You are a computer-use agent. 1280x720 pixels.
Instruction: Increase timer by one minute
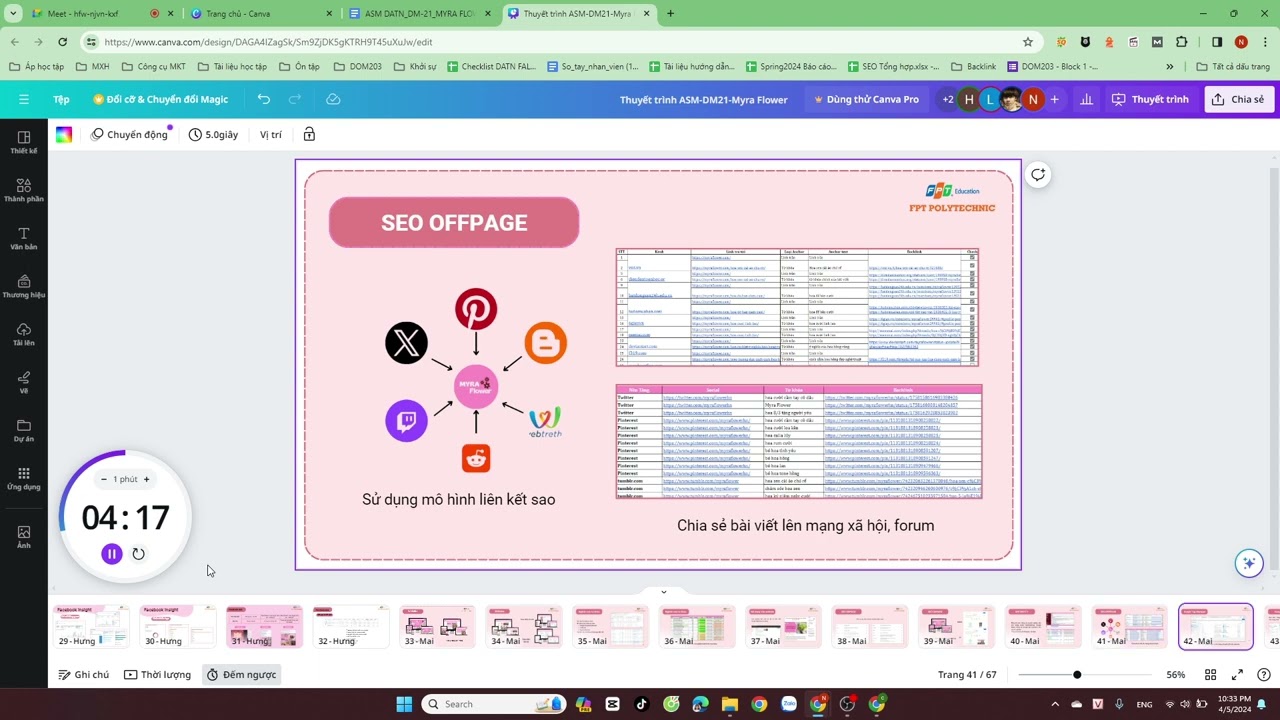[x=146, y=479]
